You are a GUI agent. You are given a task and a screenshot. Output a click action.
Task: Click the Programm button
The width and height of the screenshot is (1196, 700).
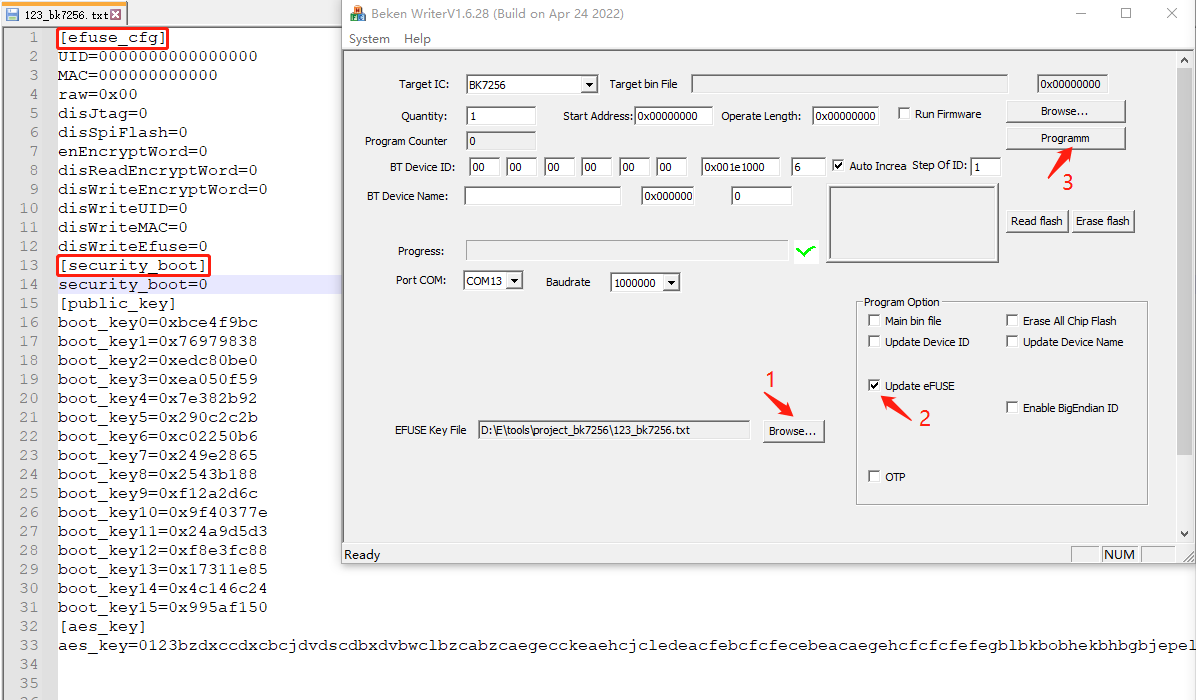tap(1065, 138)
